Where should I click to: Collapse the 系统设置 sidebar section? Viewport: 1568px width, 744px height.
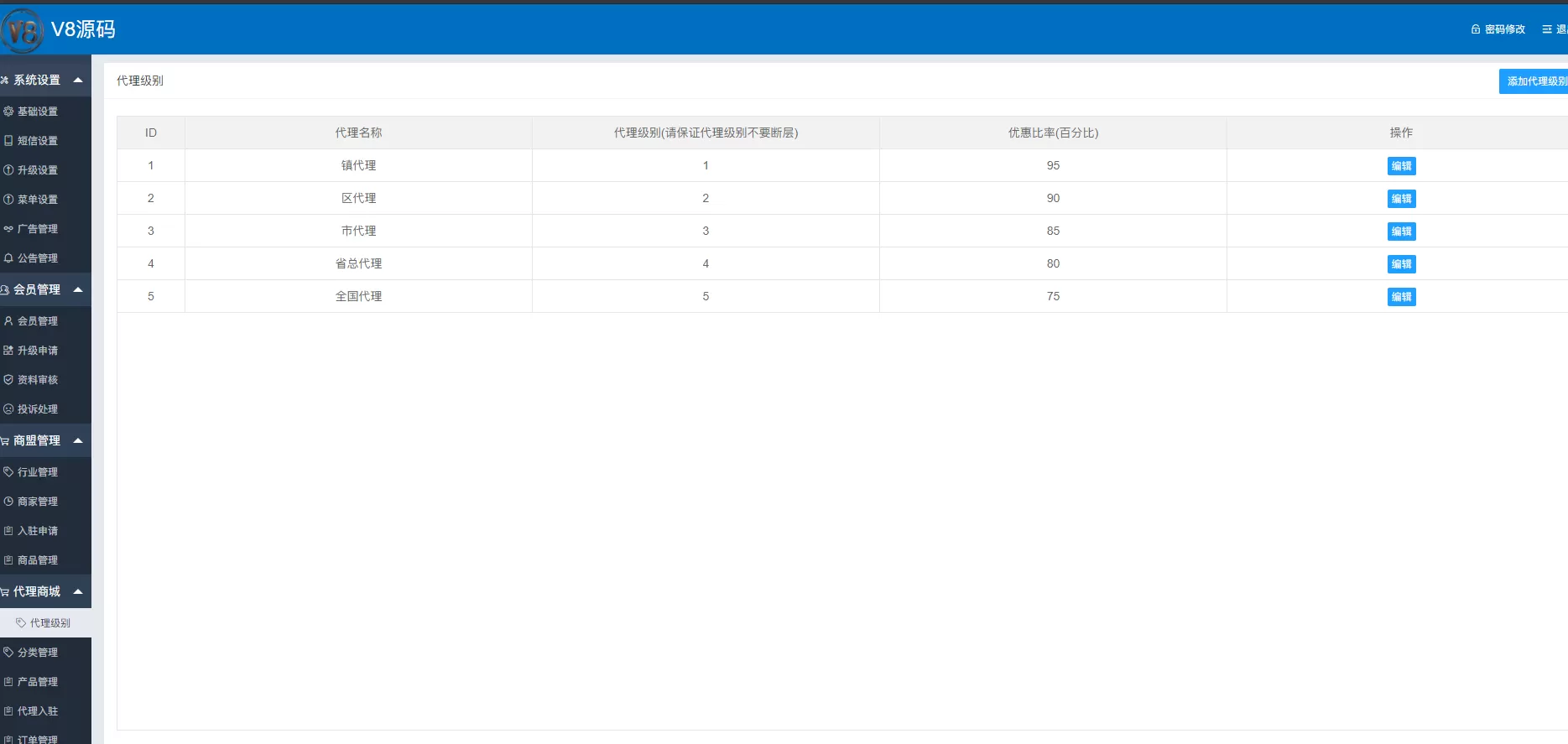78,81
